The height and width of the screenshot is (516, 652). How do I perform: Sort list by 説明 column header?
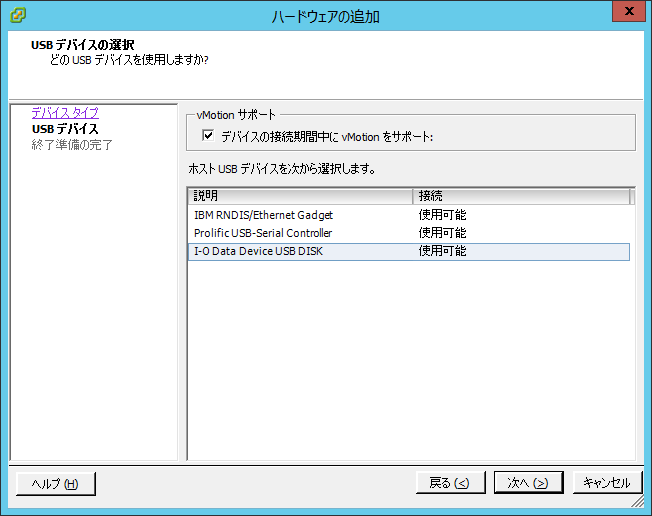(x=300, y=195)
